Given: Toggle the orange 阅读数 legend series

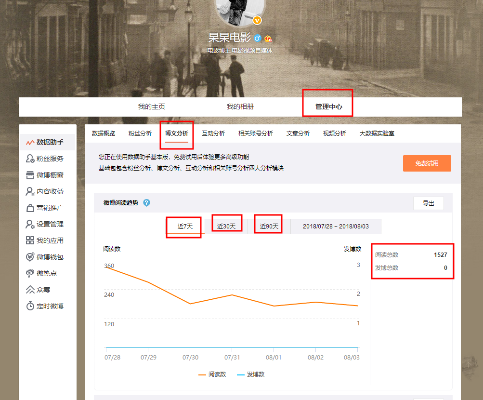Looking at the screenshot, I should (x=212, y=374).
